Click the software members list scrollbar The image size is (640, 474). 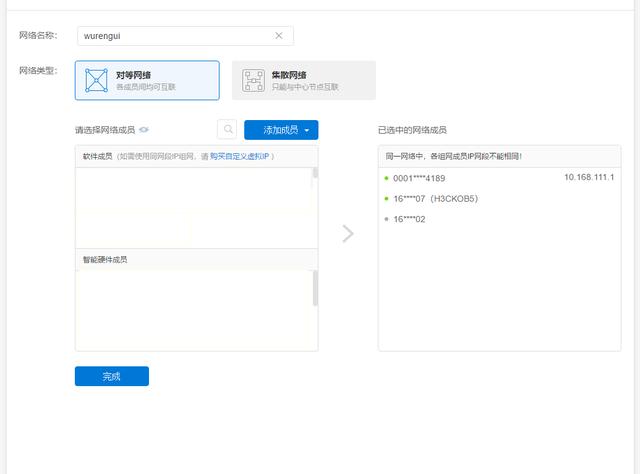[x=315, y=174]
